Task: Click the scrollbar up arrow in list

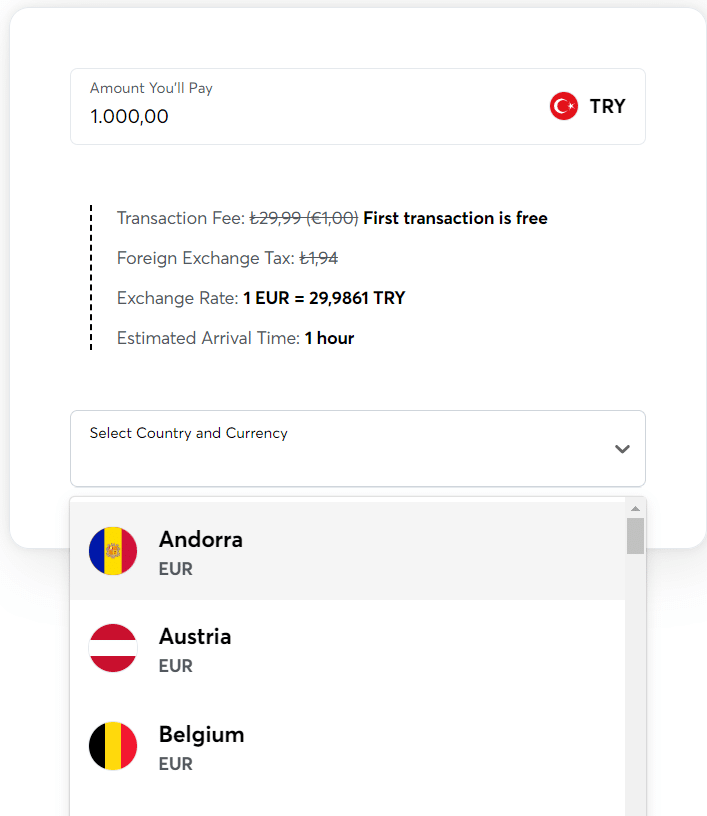Action: coord(635,508)
